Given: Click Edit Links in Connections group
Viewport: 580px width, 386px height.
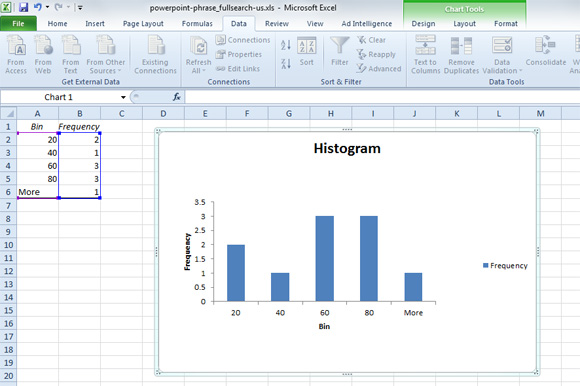Looking at the screenshot, I should [x=238, y=69].
